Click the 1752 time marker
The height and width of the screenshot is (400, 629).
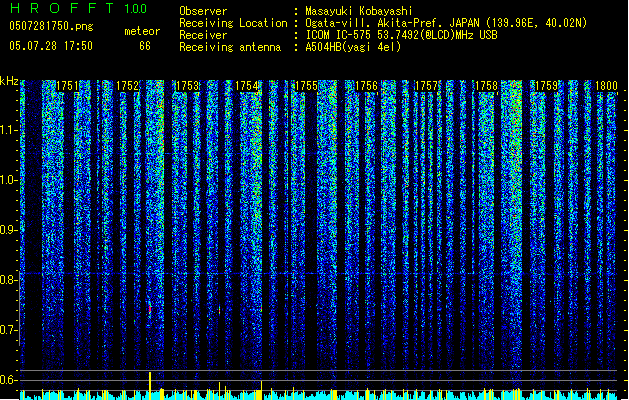pos(127,86)
